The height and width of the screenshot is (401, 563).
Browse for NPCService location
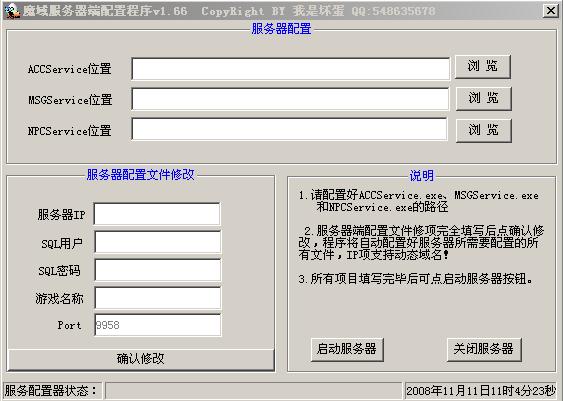click(x=483, y=130)
